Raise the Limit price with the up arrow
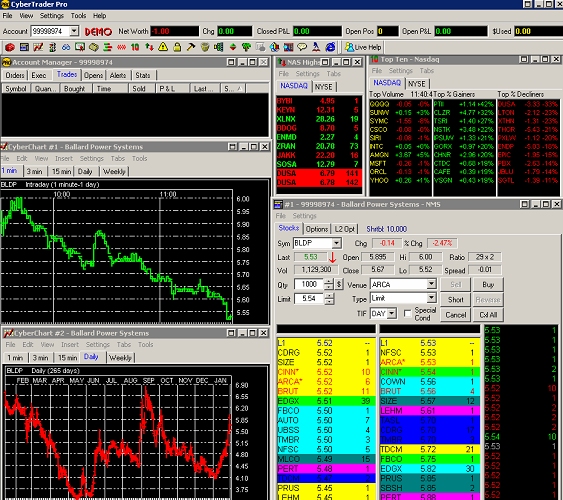This screenshot has width=563, height=500. (x=329, y=296)
